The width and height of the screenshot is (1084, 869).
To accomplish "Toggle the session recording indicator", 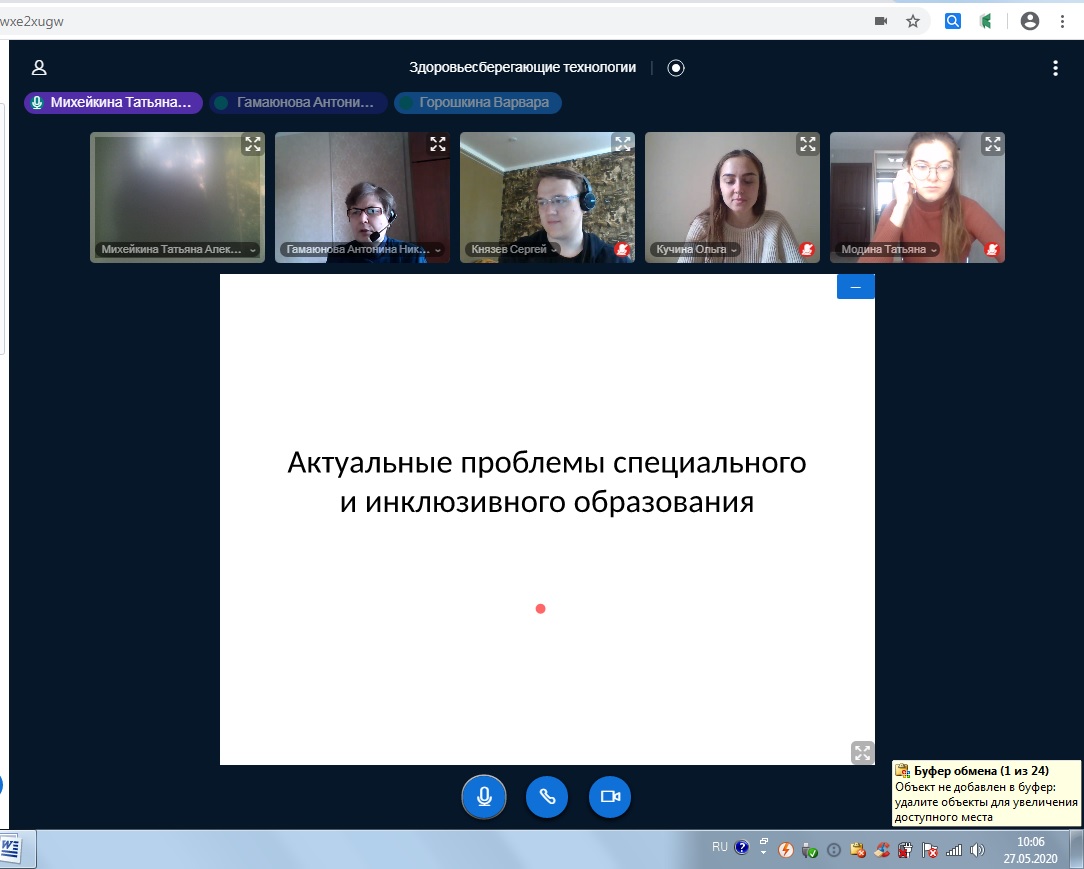I will pos(676,68).
